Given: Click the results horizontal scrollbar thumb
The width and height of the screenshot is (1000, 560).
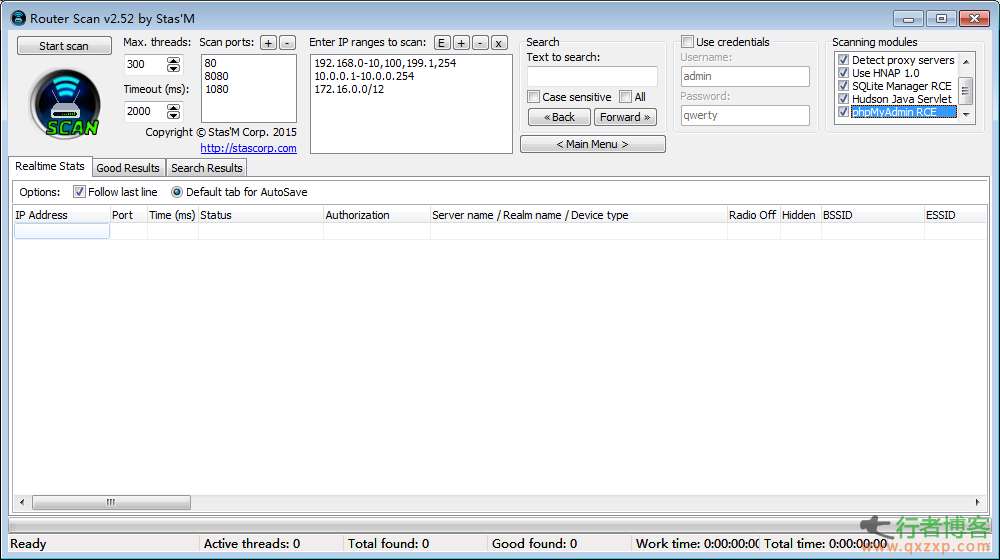Looking at the screenshot, I should tap(111, 503).
